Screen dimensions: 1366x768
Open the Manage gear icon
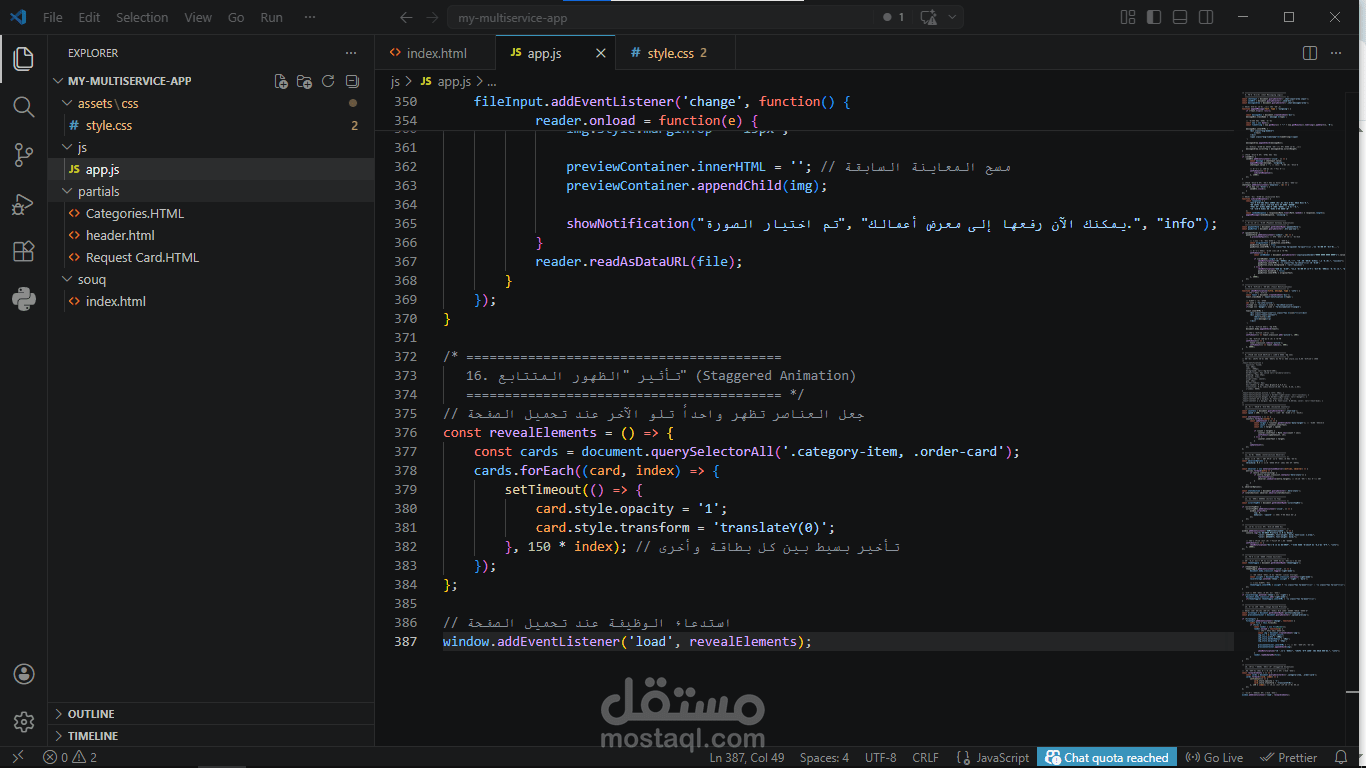[24, 722]
